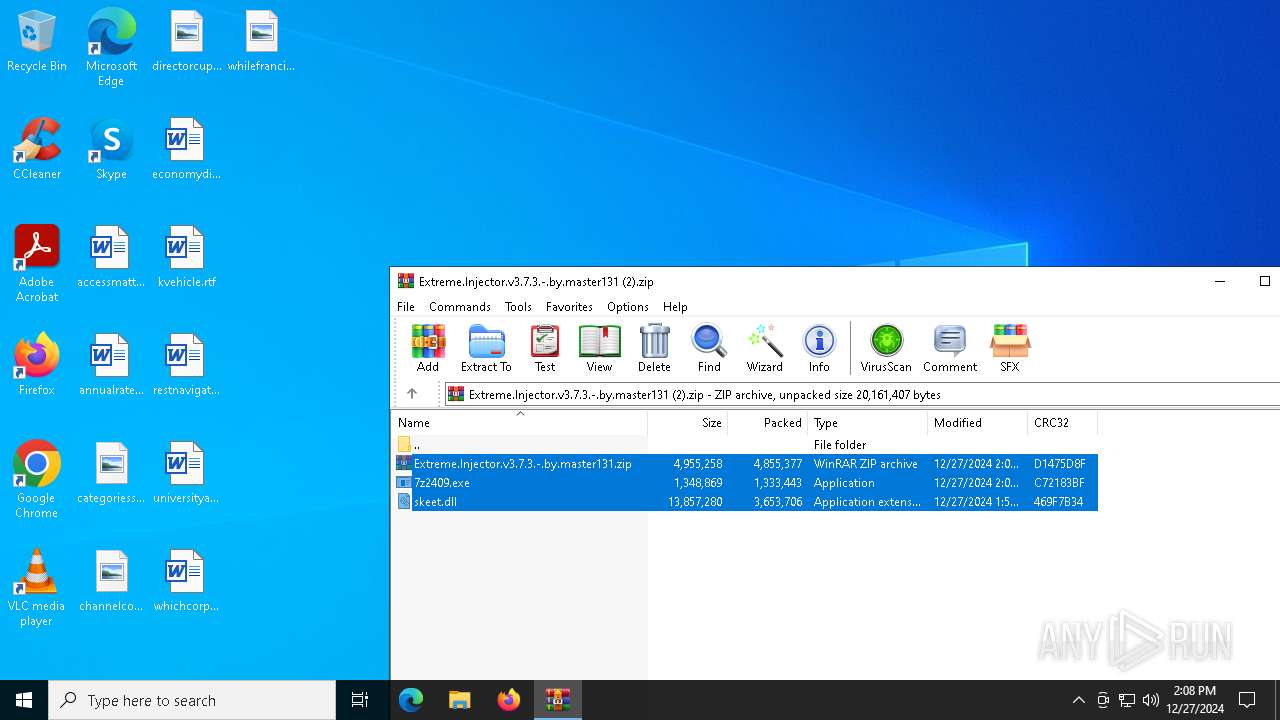
Task: Select the Microsoft Edge desktop shortcut
Action: tap(111, 47)
